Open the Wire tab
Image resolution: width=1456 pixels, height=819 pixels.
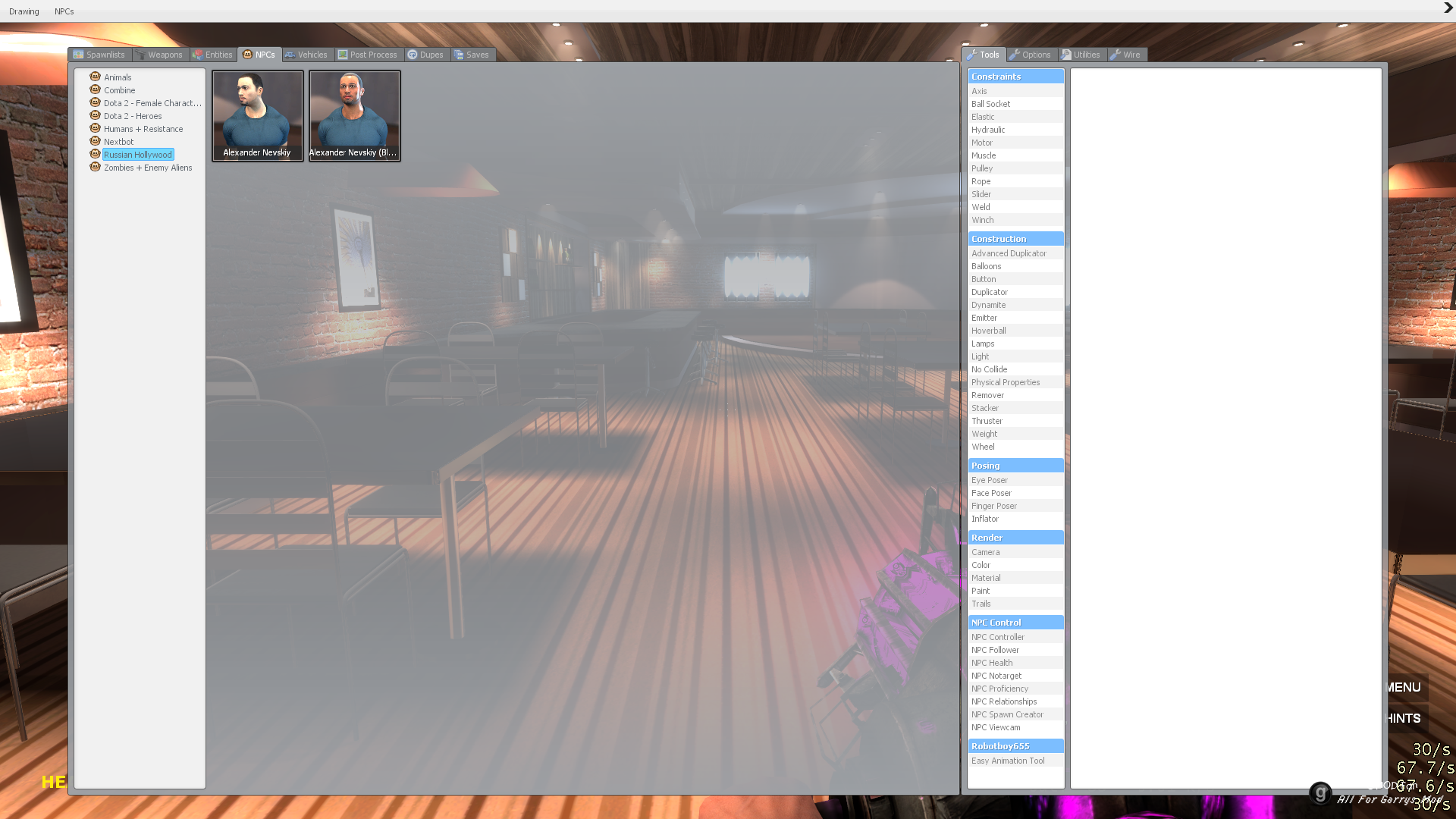(1126, 55)
